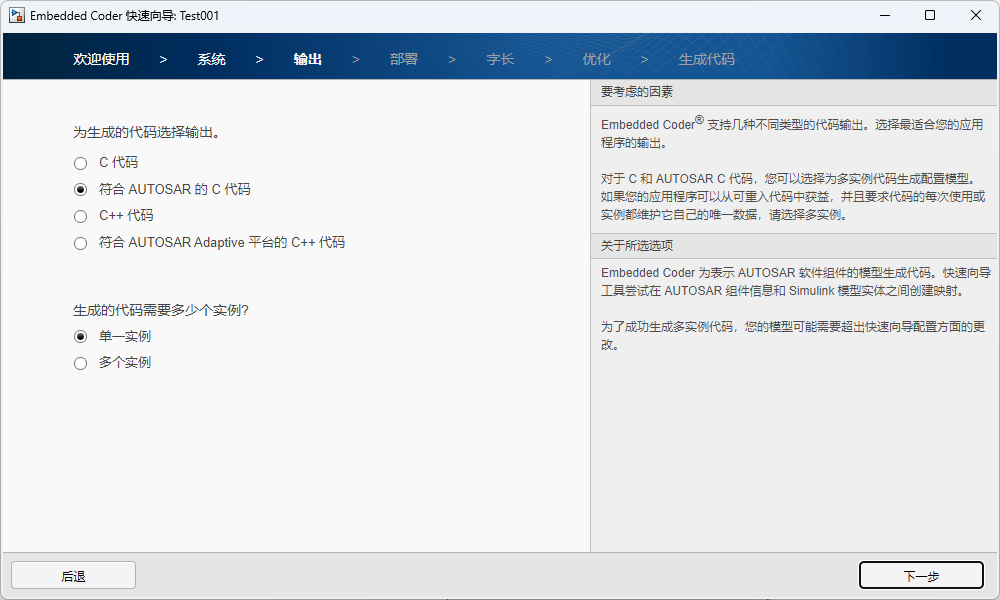Switch to the 优化 step

point(596,59)
